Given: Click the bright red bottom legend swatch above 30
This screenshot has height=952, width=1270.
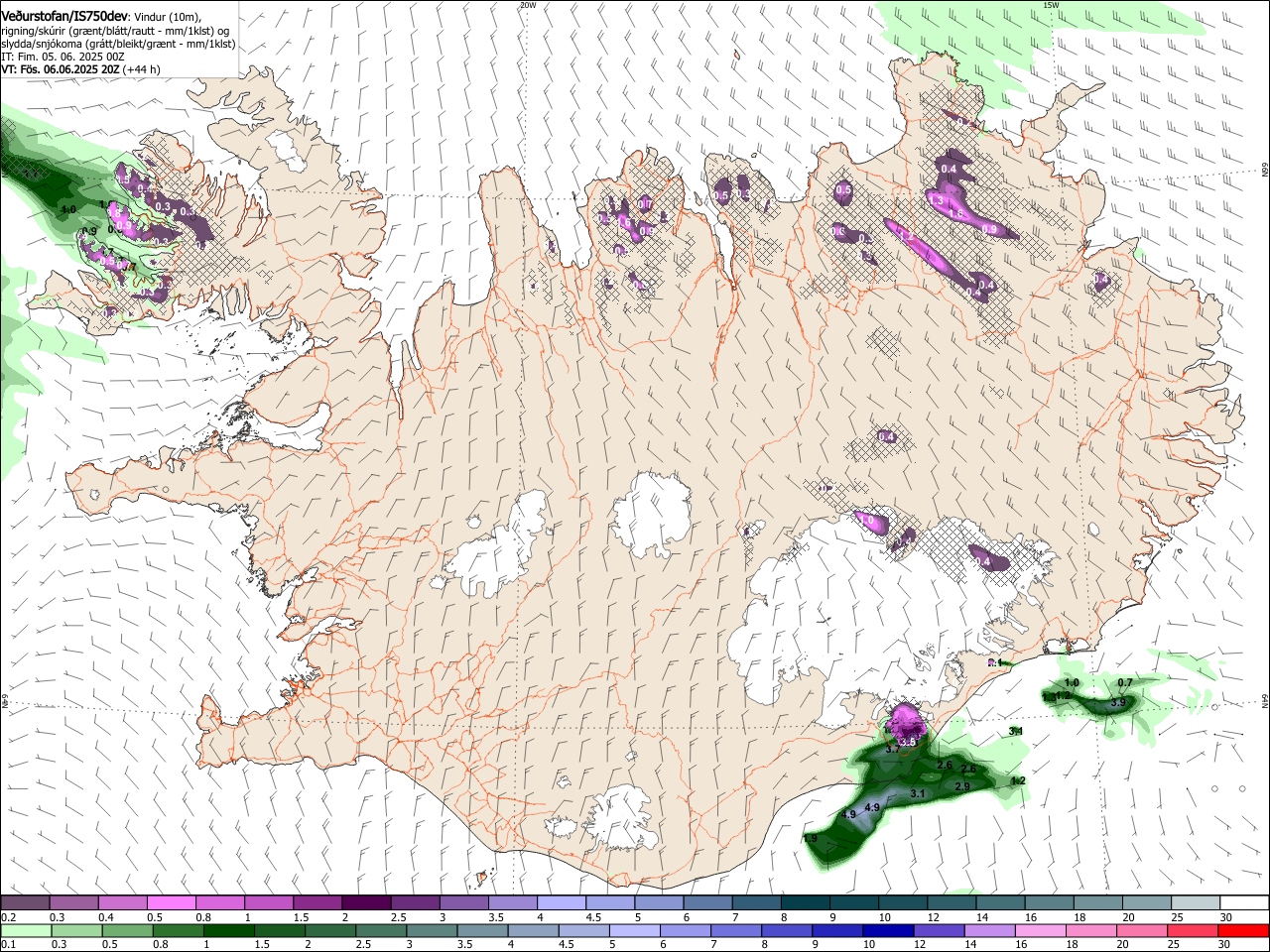Looking at the screenshot, I should 1244,930.
